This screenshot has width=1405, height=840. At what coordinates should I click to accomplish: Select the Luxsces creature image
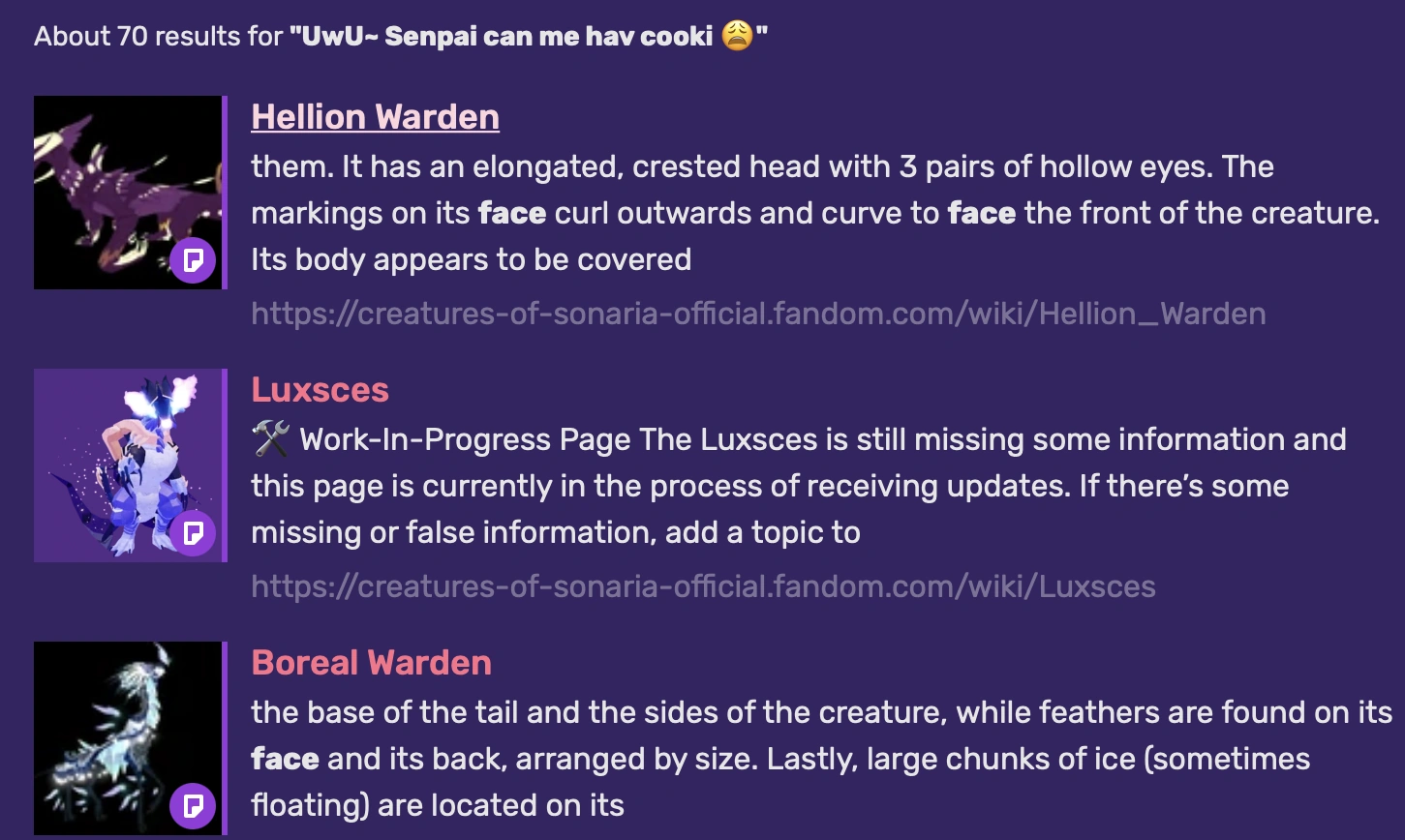[x=127, y=465]
